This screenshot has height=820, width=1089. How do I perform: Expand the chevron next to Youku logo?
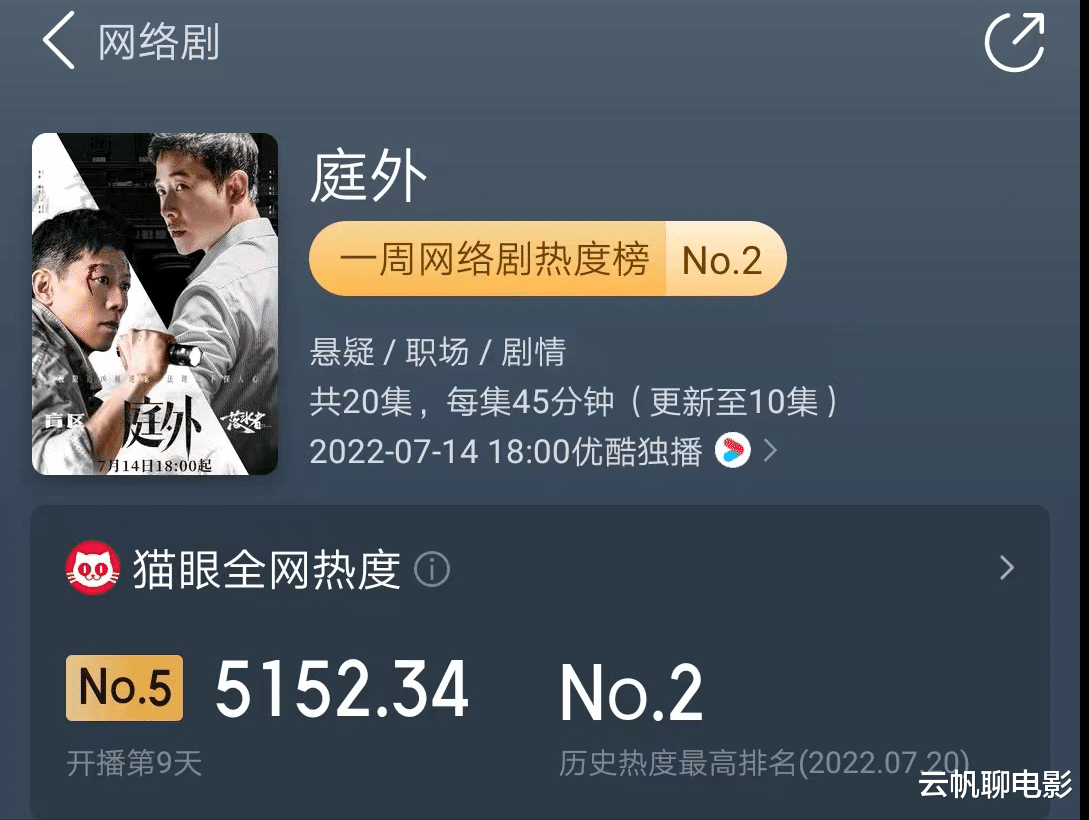click(770, 451)
